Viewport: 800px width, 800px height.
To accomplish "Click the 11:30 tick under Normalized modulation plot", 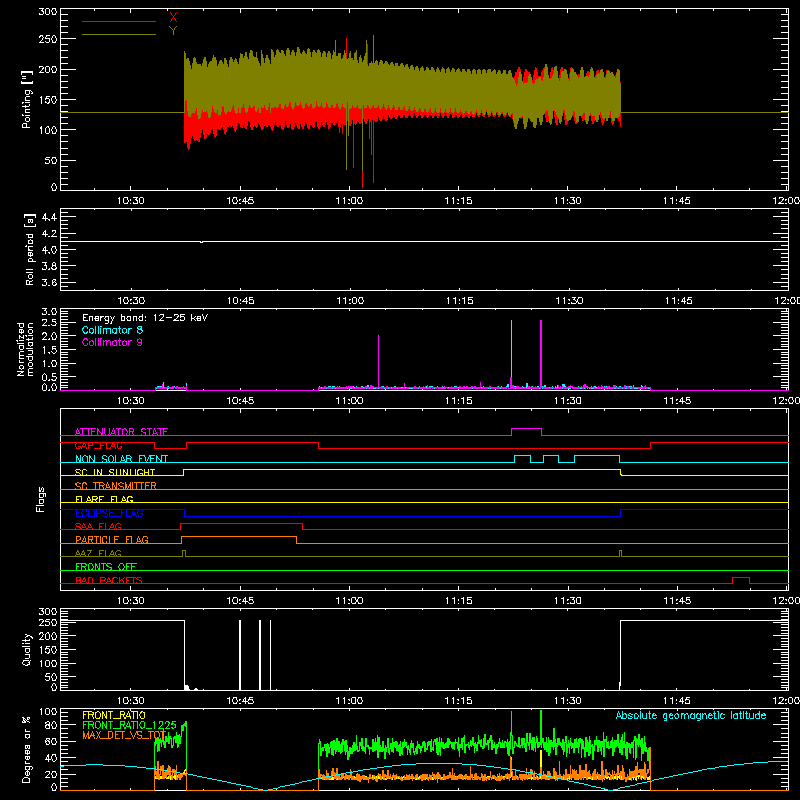I will 568,401.
